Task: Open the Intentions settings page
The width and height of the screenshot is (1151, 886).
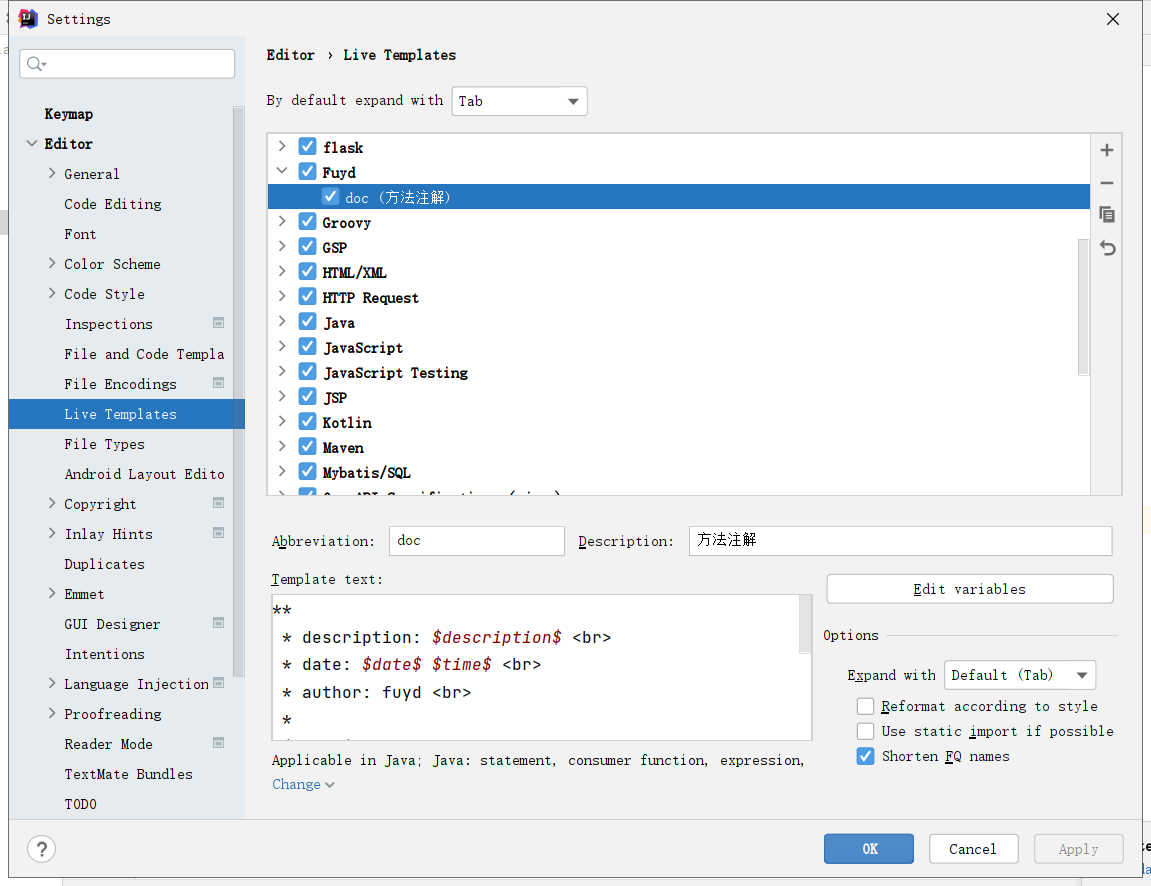Action: (104, 654)
